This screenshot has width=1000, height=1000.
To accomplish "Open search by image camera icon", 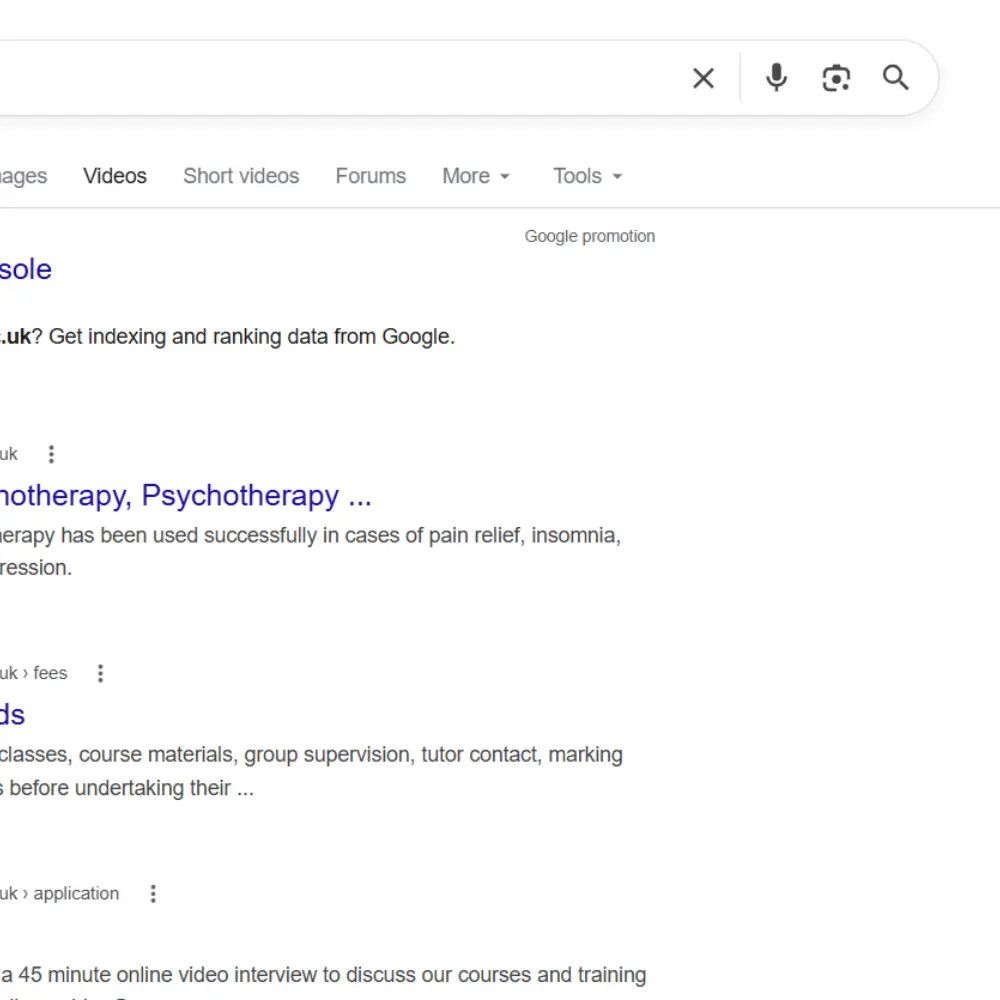I will [x=835, y=78].
